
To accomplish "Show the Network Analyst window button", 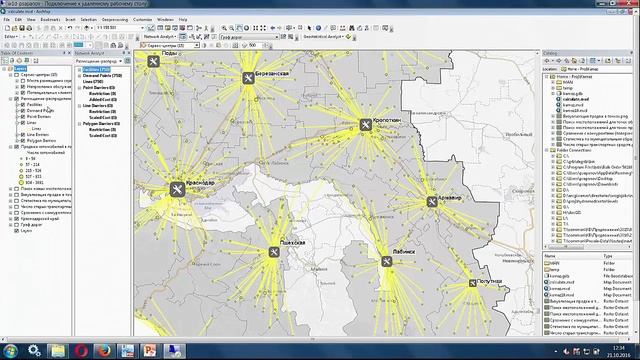I will pos(183,37).
